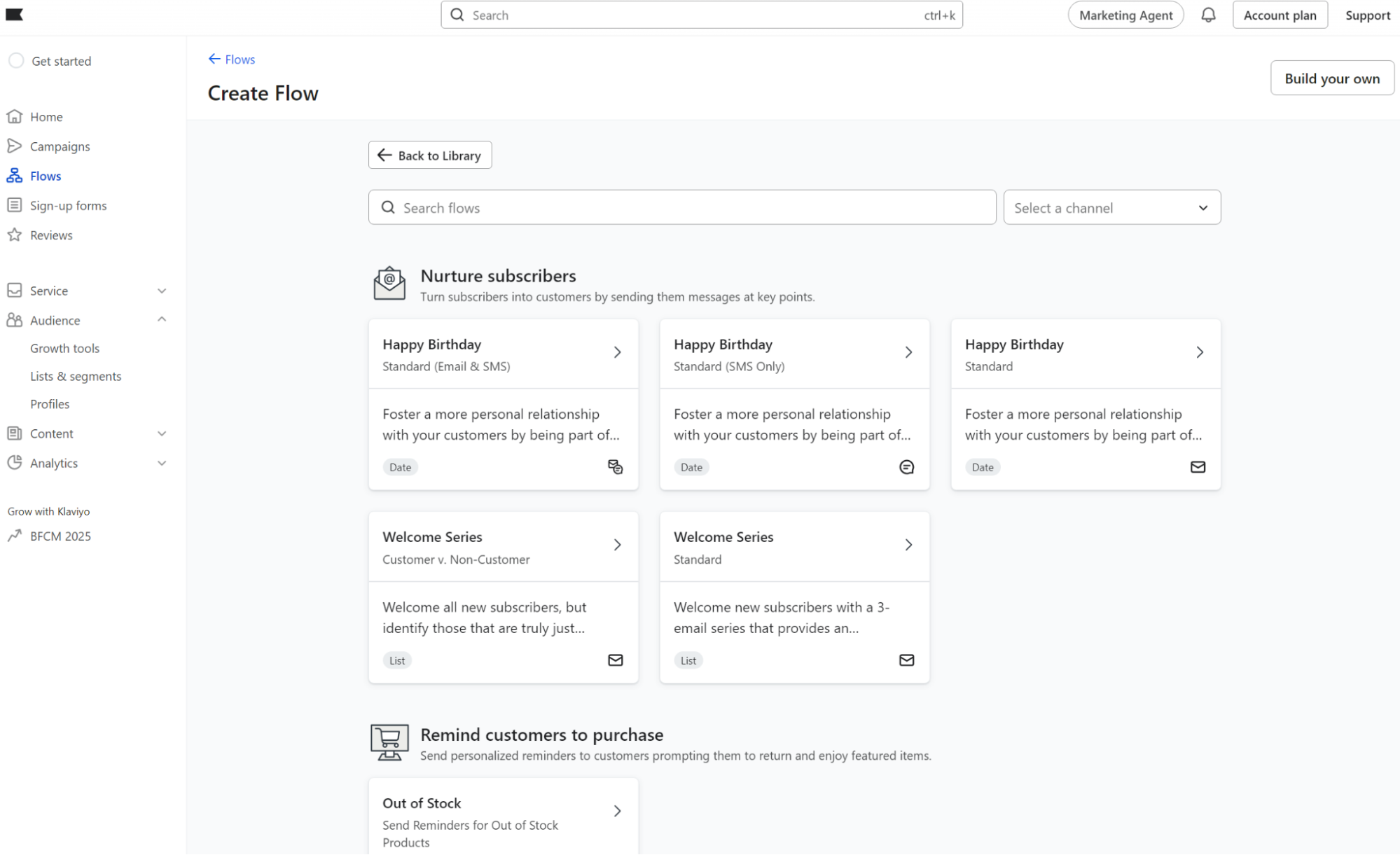
Task: Follow the Flows breadcrumb back link
Action: tap(232, 60)
